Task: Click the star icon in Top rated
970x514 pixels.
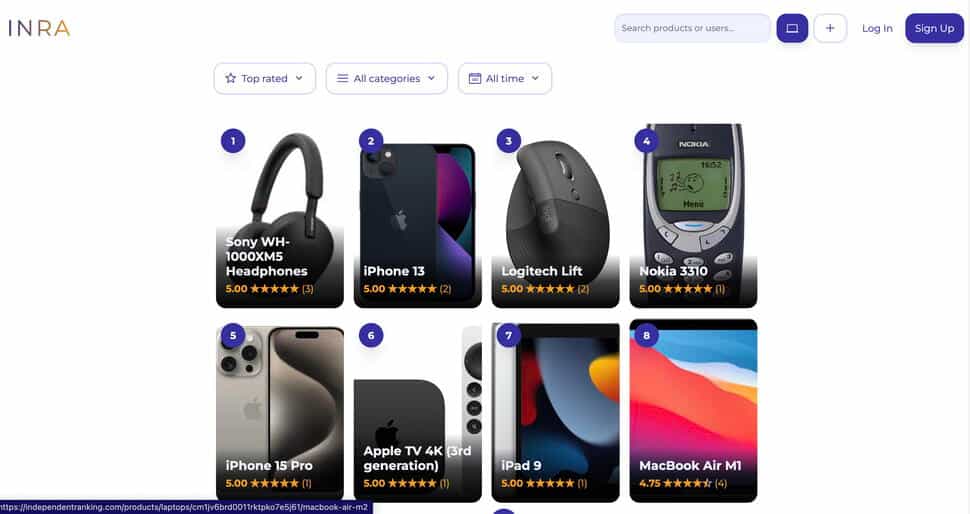Action: 231,79
